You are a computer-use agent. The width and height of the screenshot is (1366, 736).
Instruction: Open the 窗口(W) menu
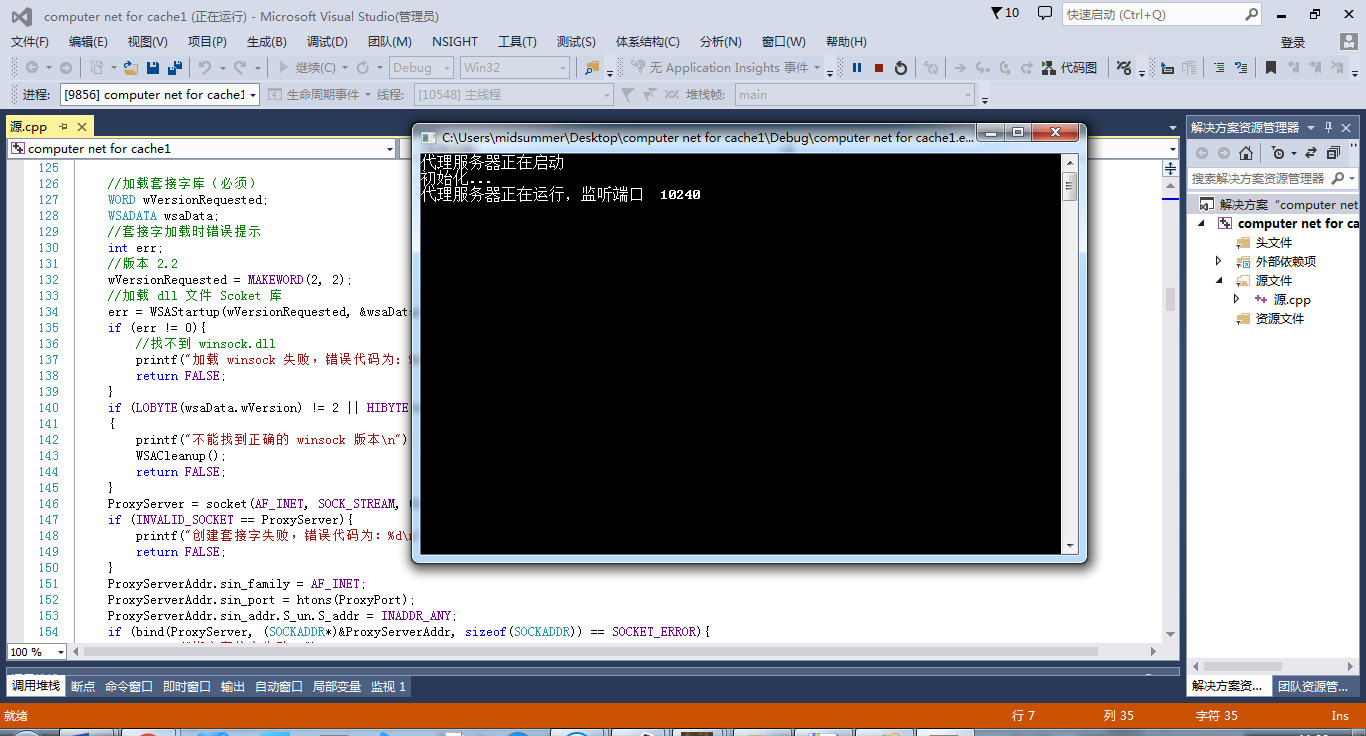[784, 42]
